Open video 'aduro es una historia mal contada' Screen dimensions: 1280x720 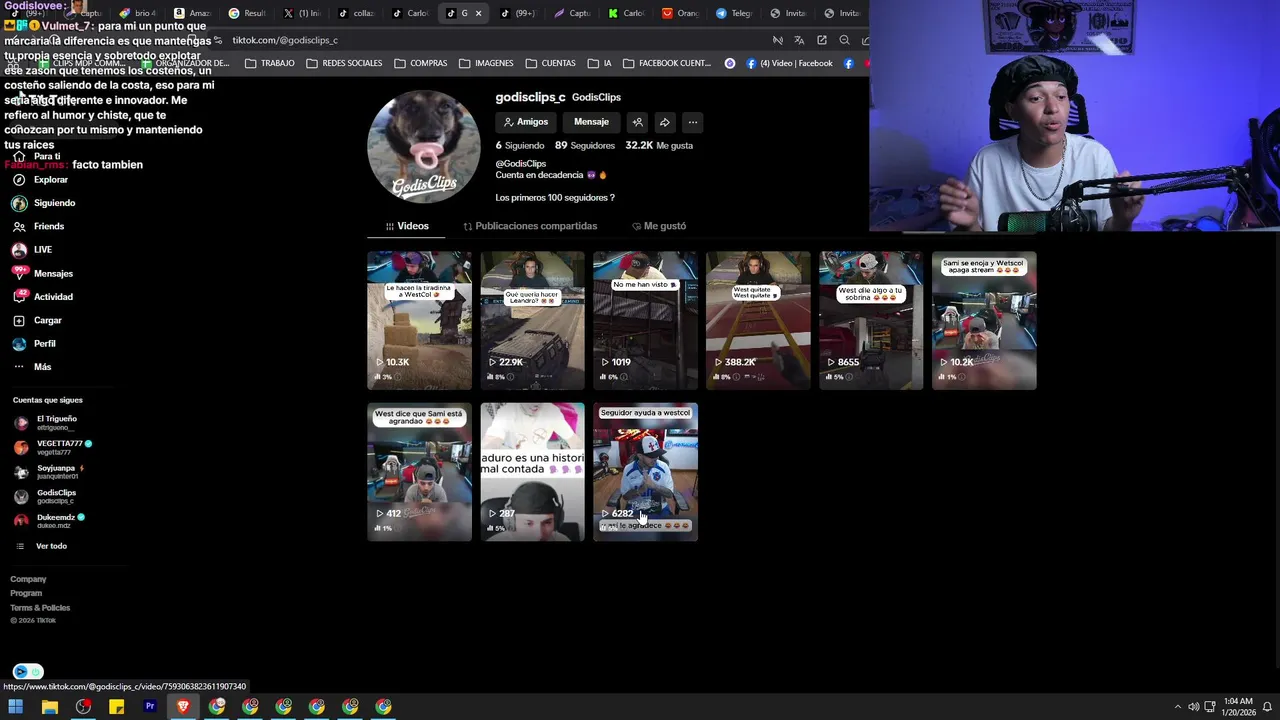pyautogui.click(x=532, y=472)
